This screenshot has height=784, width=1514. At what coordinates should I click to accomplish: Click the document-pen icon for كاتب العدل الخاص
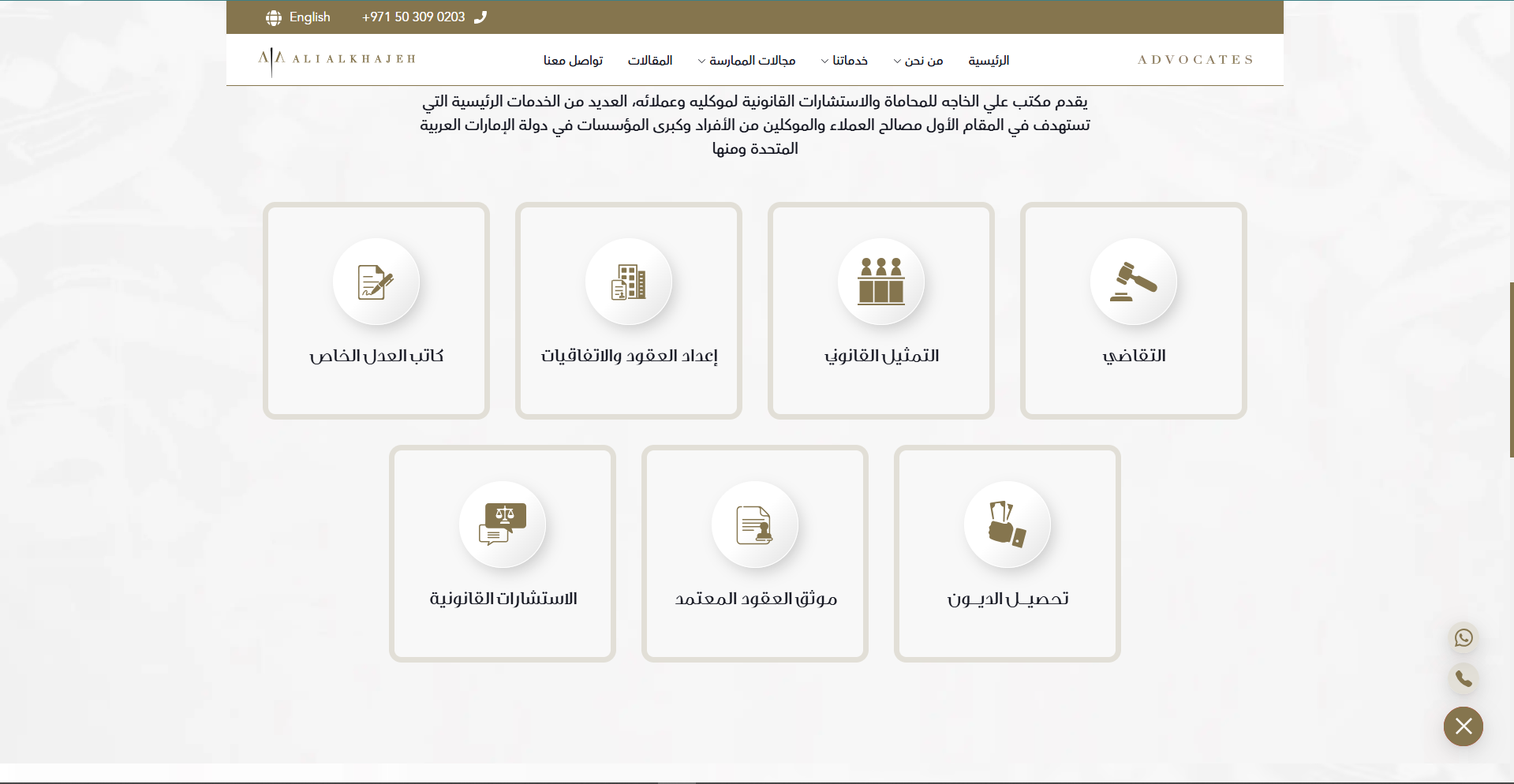(x=376, y=282)
